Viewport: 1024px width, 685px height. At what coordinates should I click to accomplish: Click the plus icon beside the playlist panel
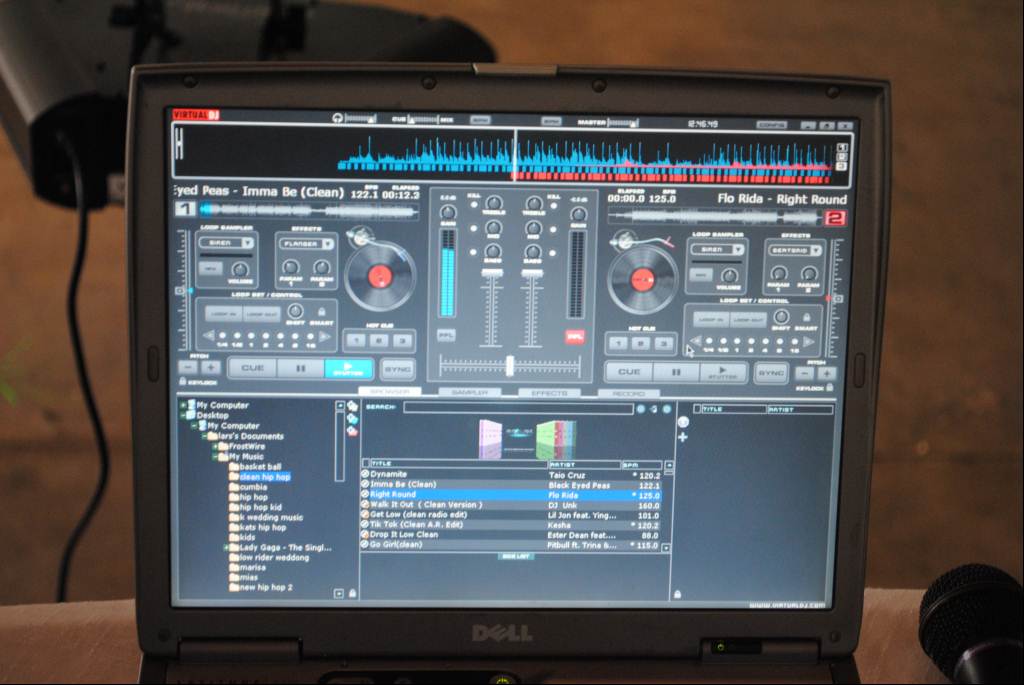682,437
